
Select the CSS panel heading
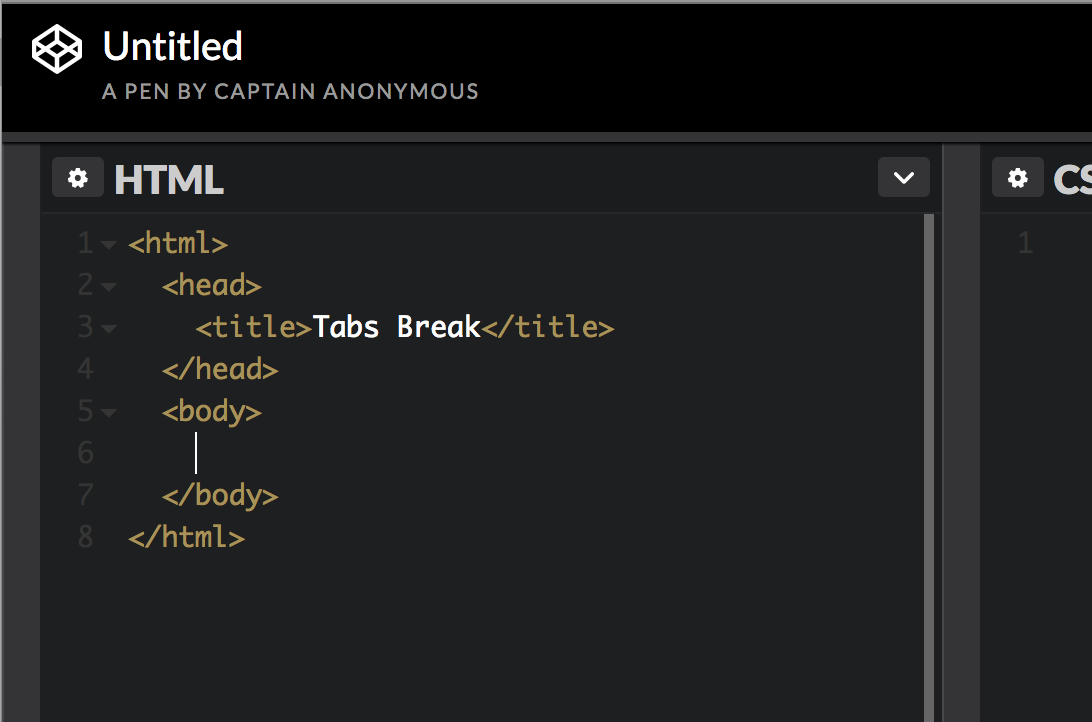click(x=1072, y=180)
